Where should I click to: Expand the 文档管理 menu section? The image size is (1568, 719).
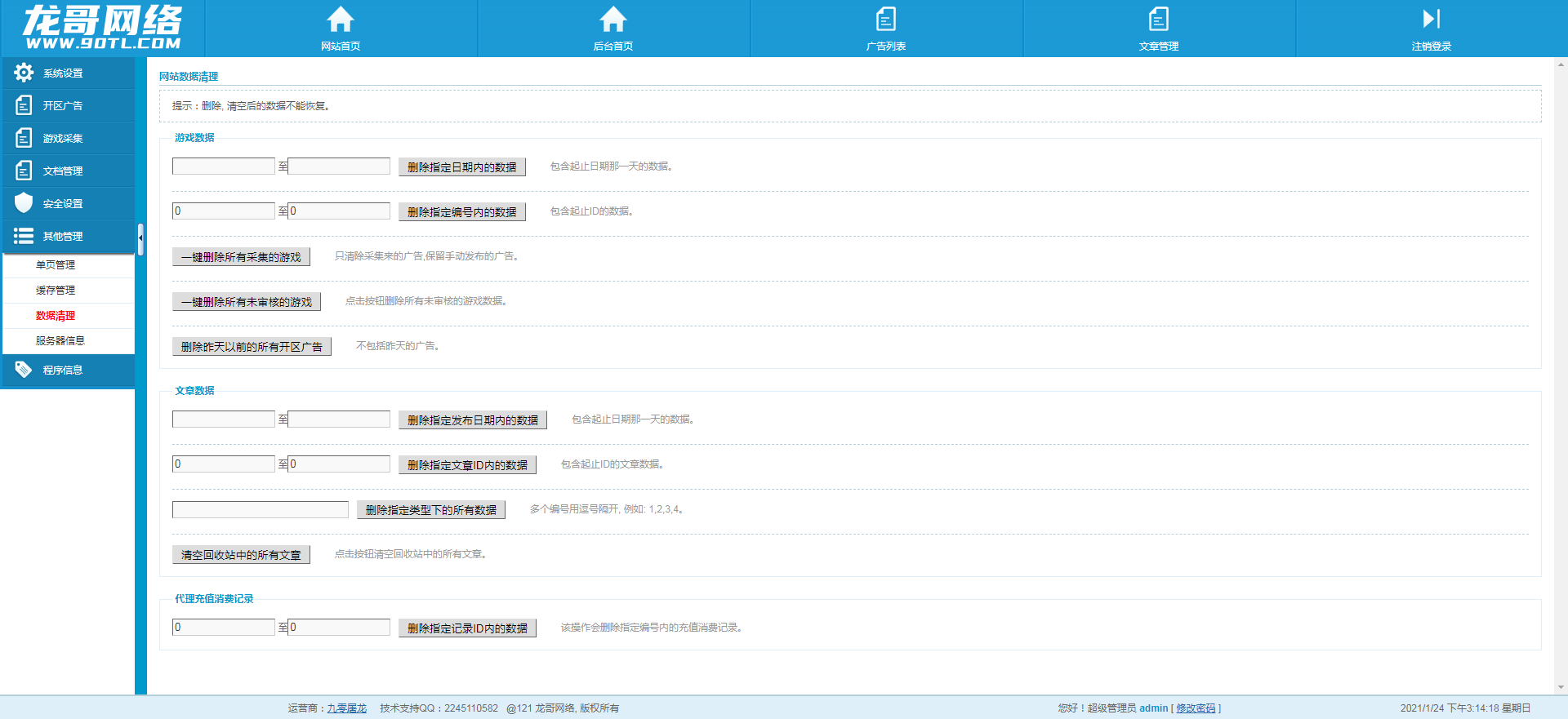68,171
